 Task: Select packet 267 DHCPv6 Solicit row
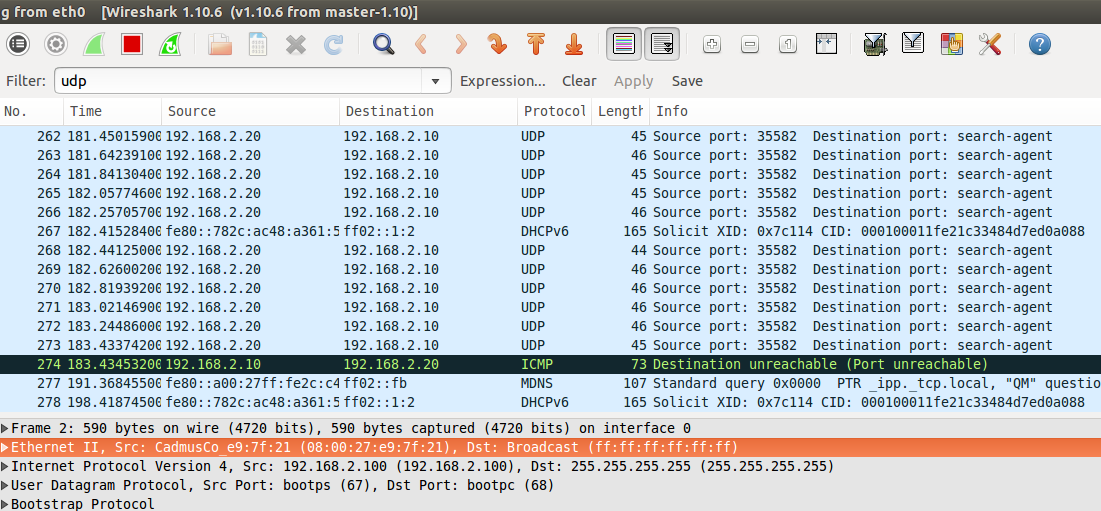pyautogui.click(x=550, y=232)
